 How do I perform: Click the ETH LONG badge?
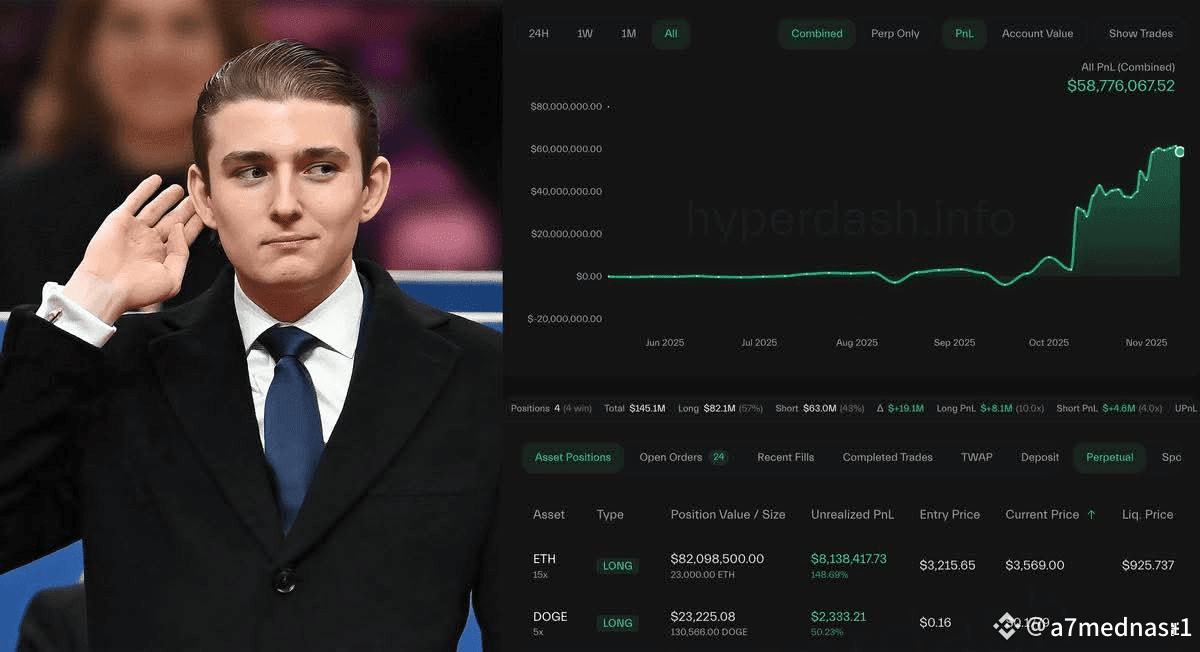[617, 566]
